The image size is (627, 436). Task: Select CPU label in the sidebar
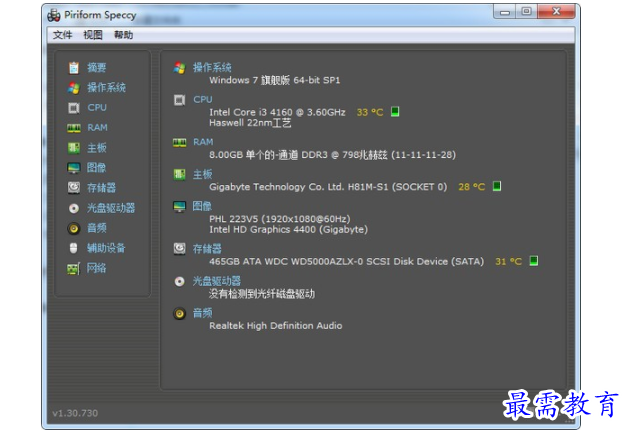point(97,108)
